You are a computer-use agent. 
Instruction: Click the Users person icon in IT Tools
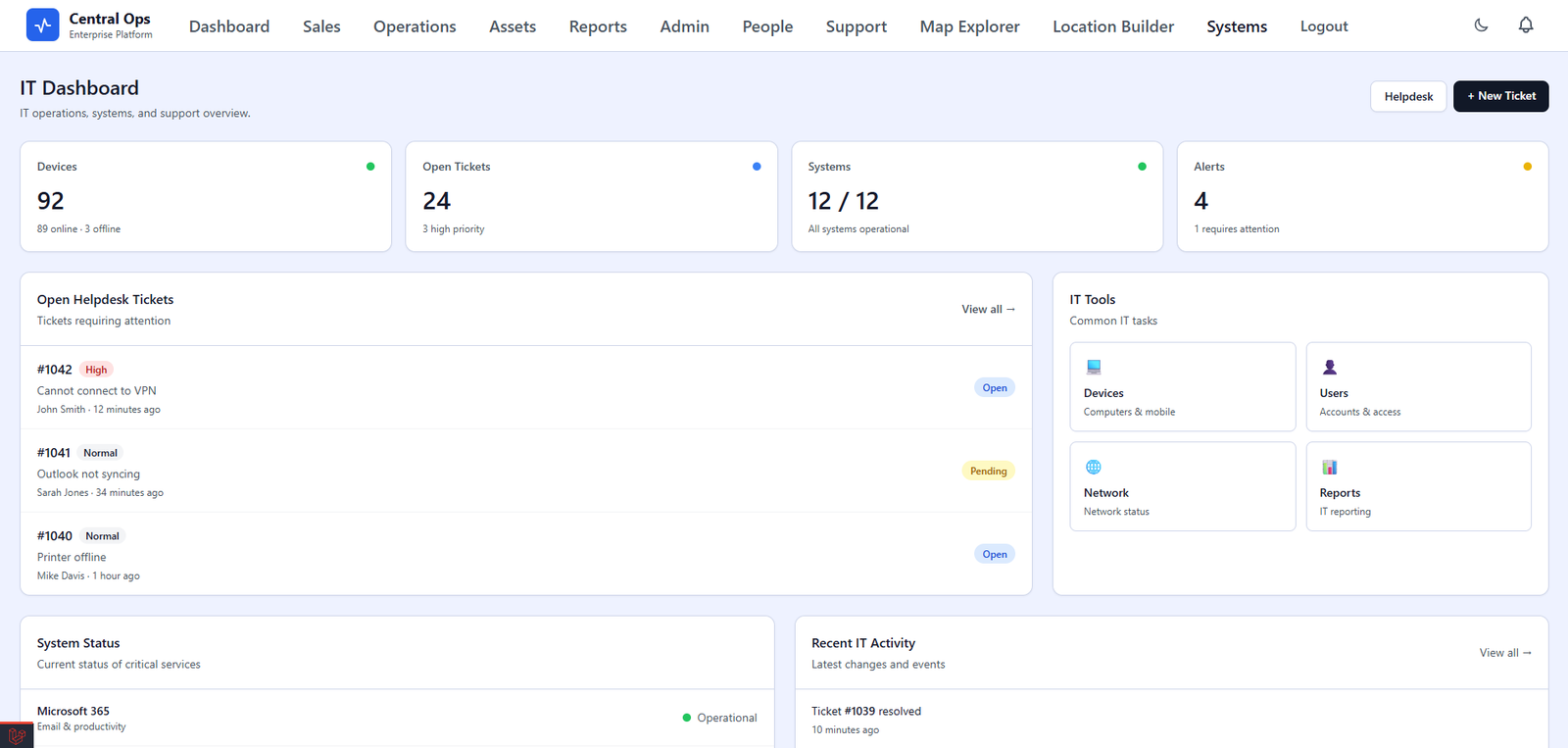[1329, 367]
